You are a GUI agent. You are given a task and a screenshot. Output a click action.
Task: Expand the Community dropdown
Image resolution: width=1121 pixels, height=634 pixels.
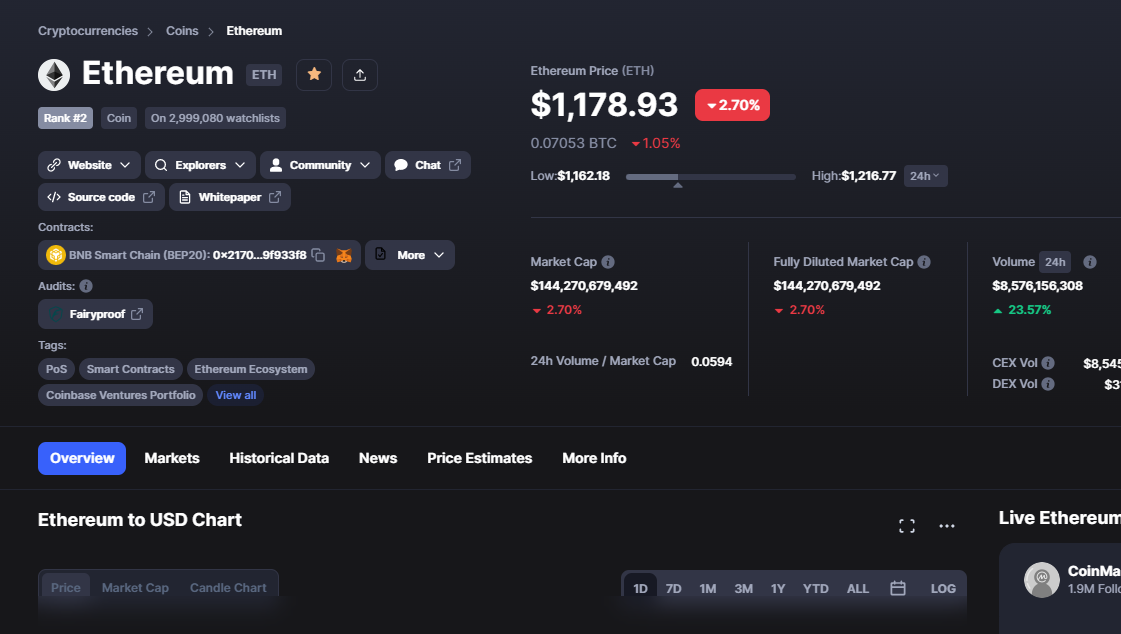320,165
